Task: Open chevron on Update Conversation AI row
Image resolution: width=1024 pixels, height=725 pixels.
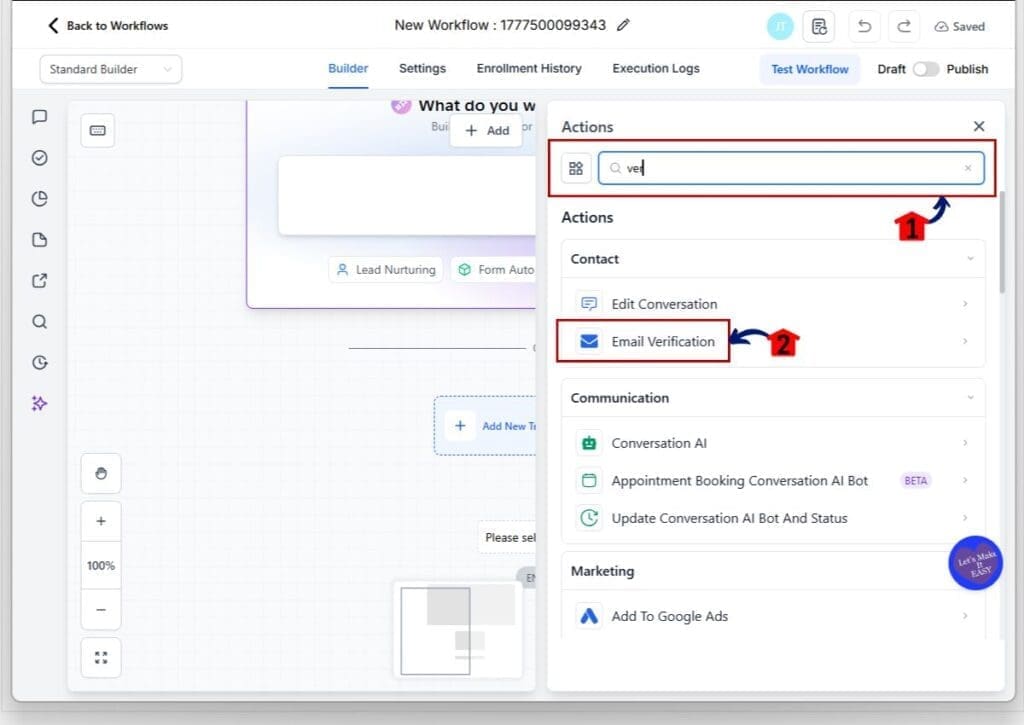Action: [965, 518]
